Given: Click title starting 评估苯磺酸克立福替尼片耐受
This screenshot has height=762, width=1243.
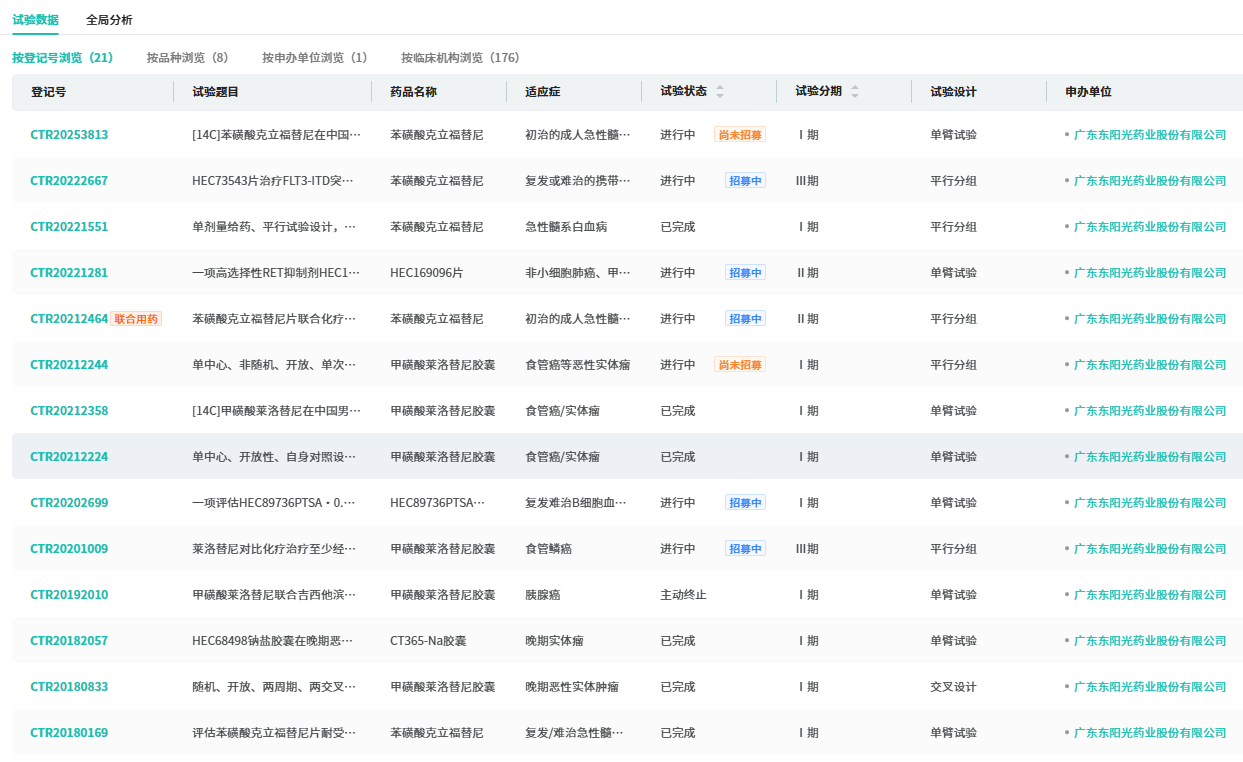Looking at the screenshot, I should tap(276, 733).
